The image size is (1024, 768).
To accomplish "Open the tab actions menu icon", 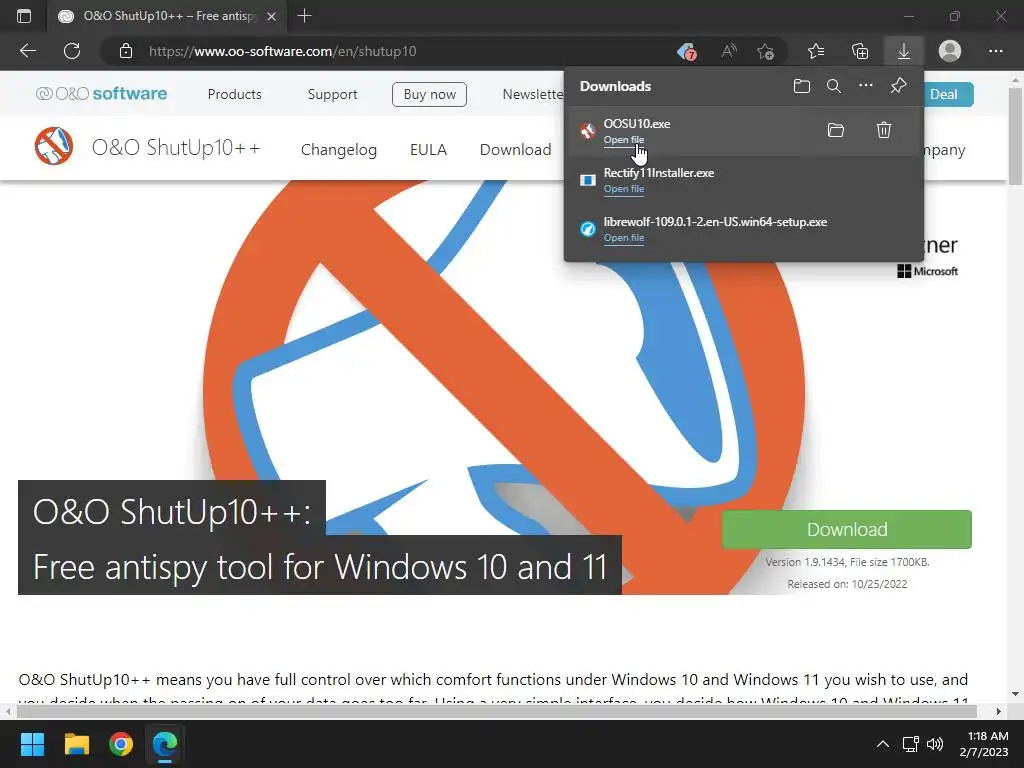I will tap(24, 16).
